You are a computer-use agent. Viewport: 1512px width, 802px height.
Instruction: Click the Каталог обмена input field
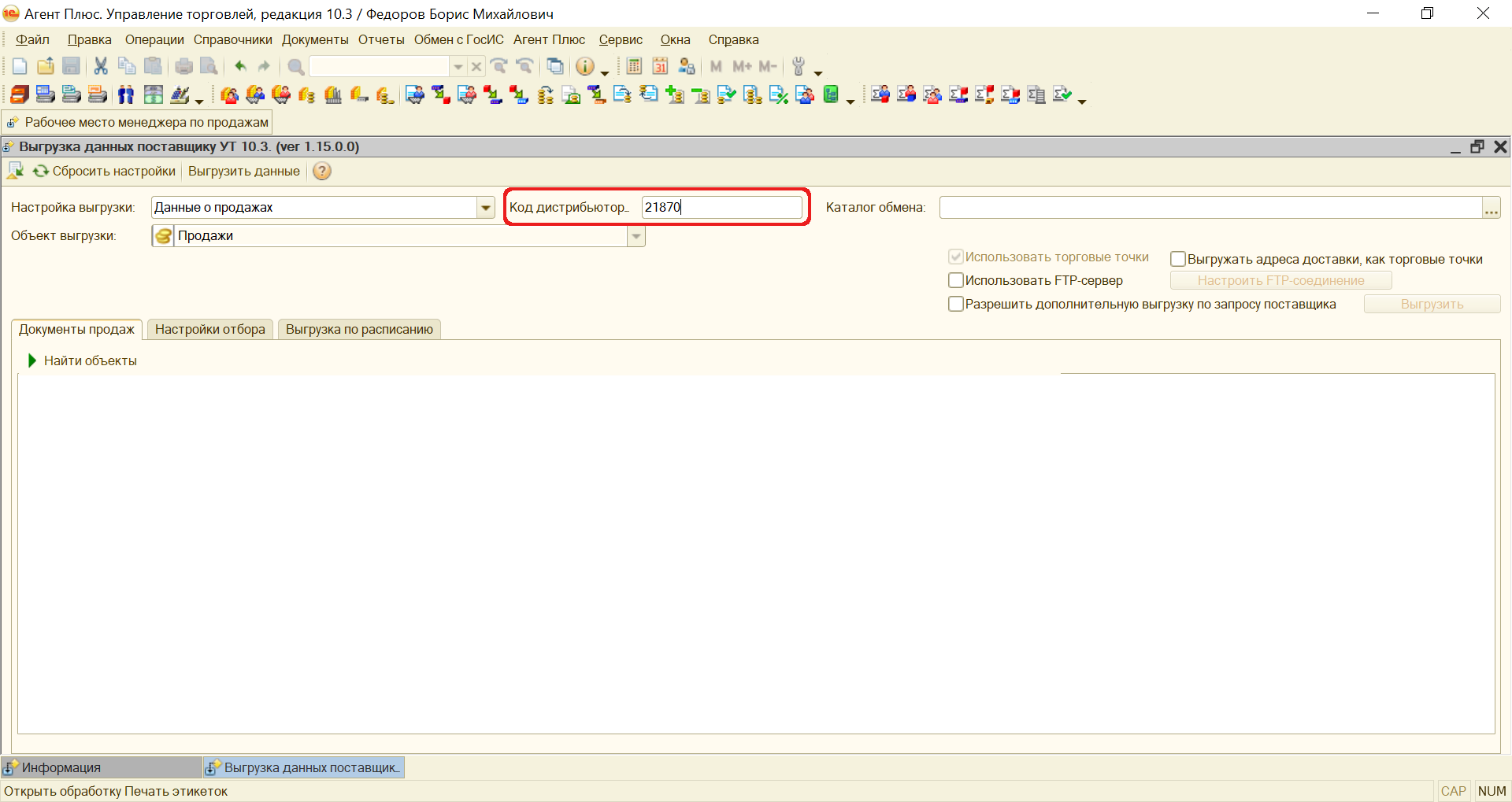click(1210, 208)
